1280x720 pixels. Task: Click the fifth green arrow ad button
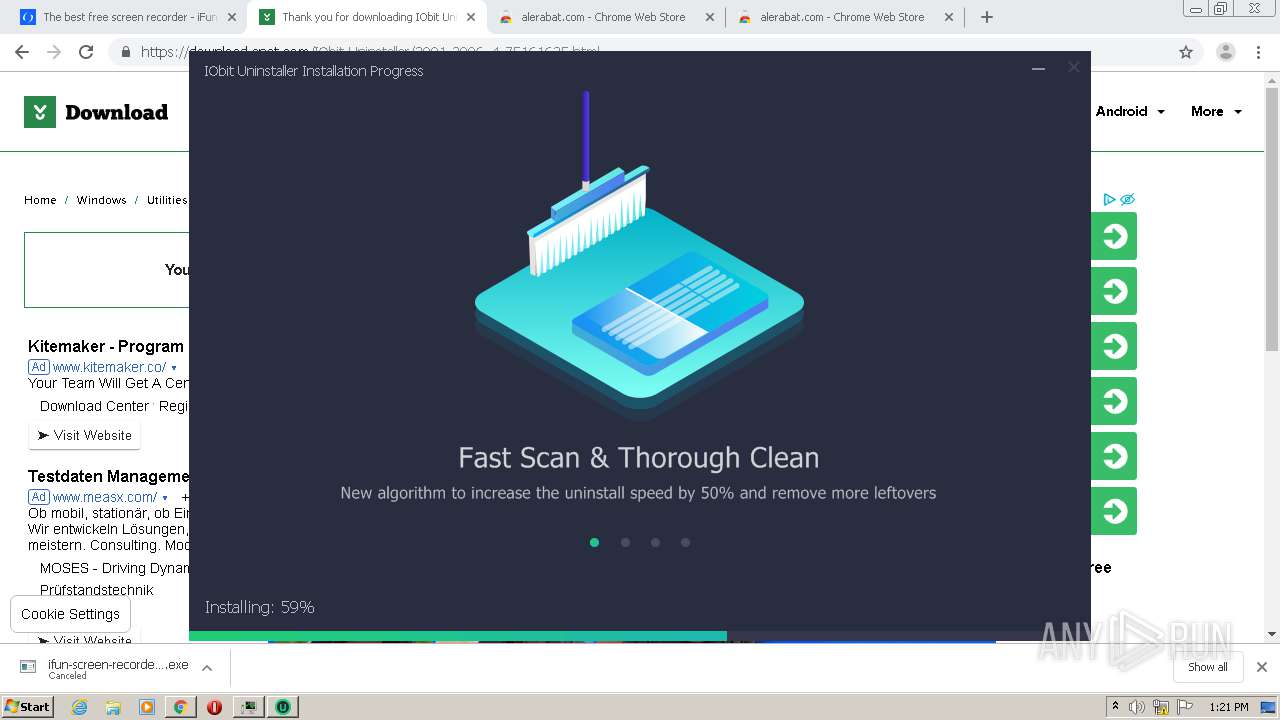point(1113,456)
